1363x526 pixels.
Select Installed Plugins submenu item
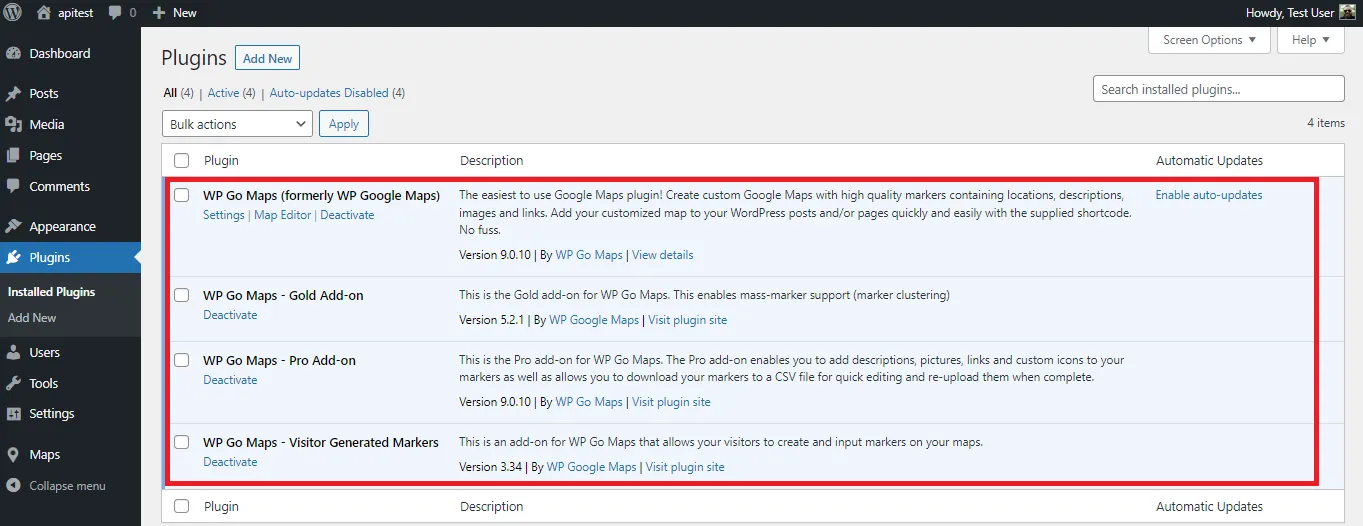pos(52,292)
